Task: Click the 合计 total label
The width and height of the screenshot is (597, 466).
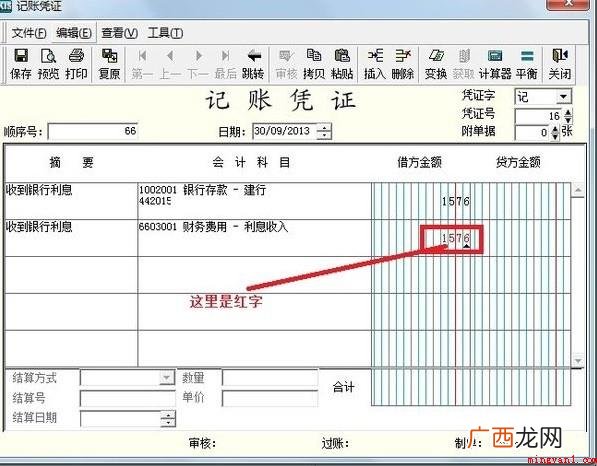Action: (x=343, y=387)
